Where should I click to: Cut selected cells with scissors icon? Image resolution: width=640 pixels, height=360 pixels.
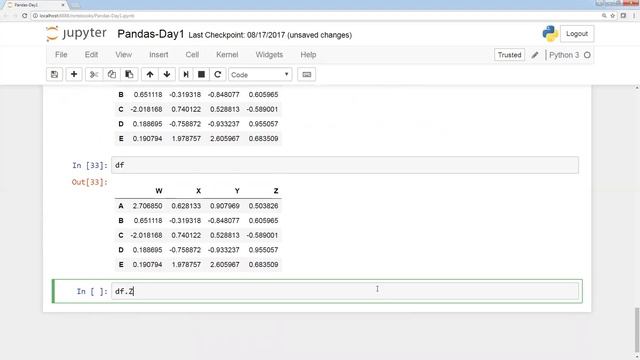tap(94, 75)
